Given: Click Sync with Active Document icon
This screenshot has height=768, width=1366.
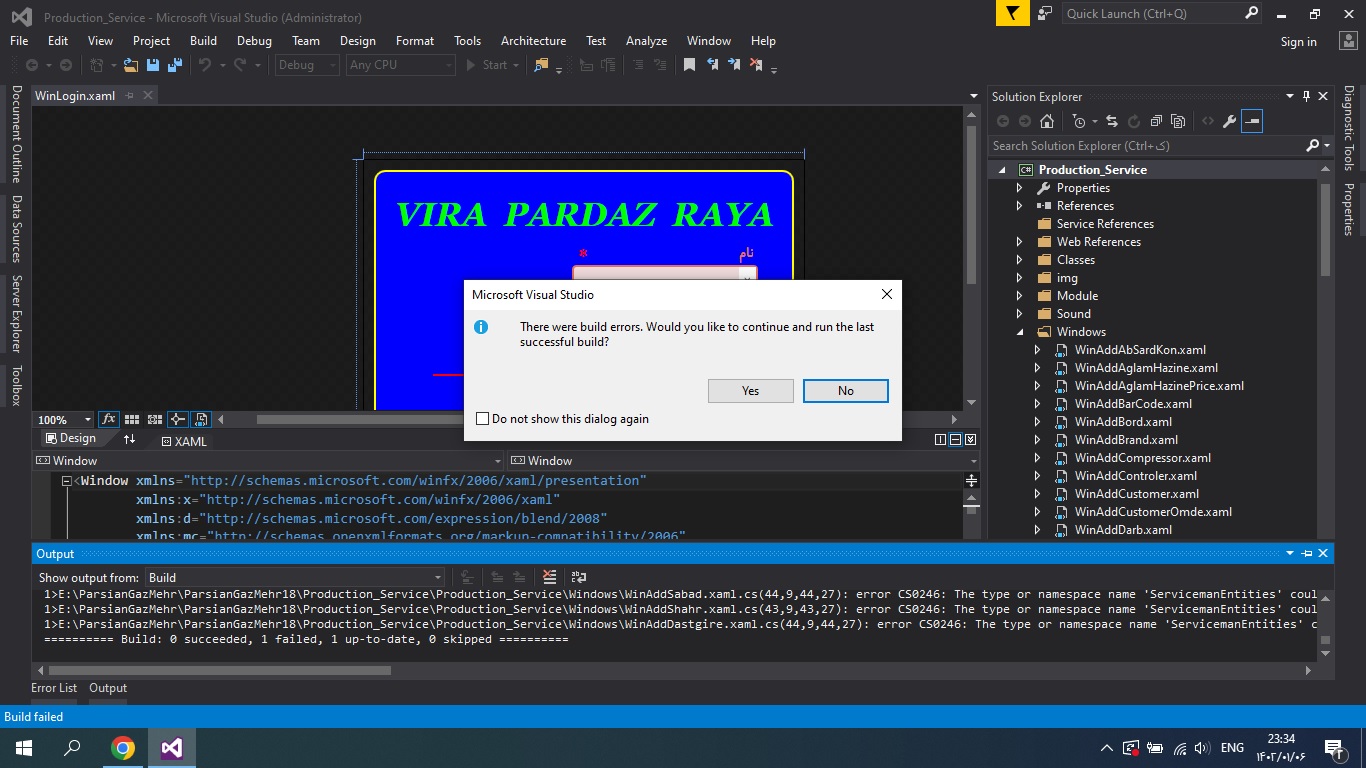Looking at the screenshot, I should click(x=1111, y=121).
